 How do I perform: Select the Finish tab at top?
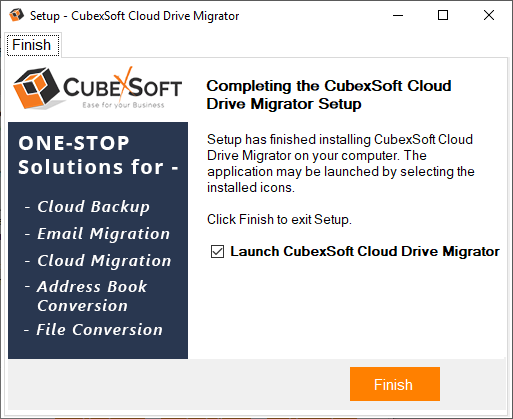coord(33,45)
